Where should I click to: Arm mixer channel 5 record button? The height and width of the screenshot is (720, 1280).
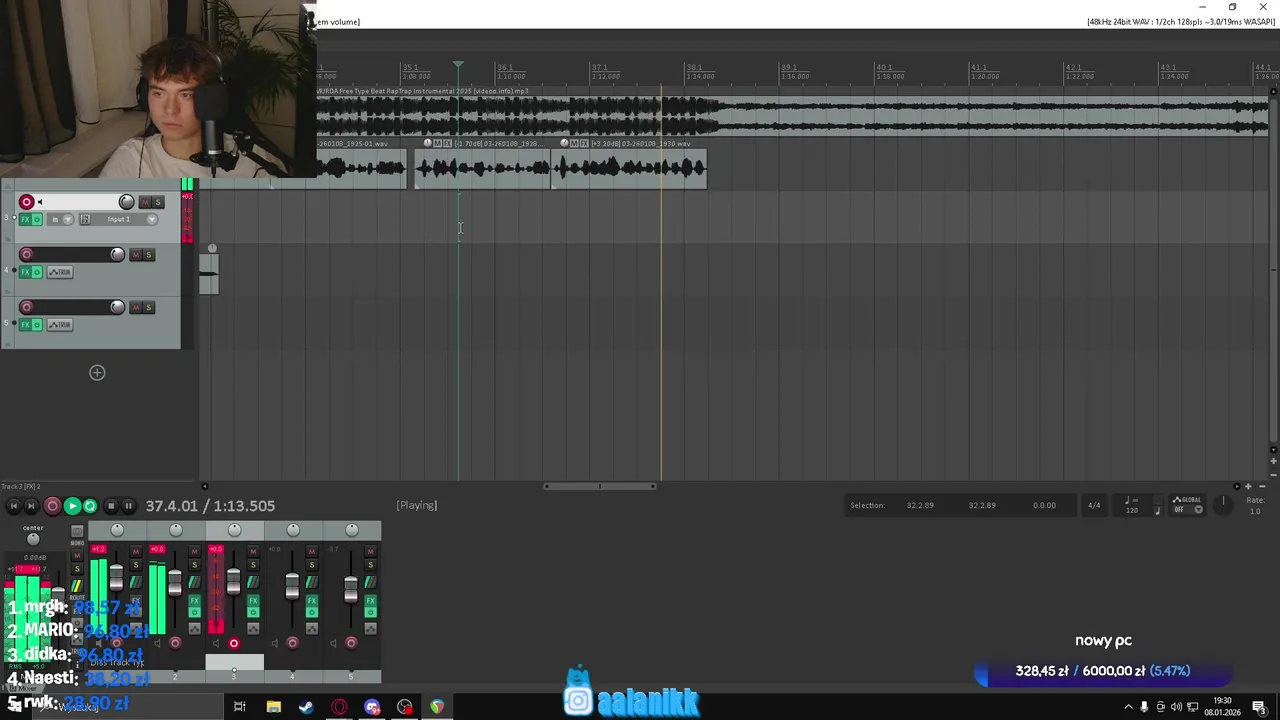pos(351,643)
